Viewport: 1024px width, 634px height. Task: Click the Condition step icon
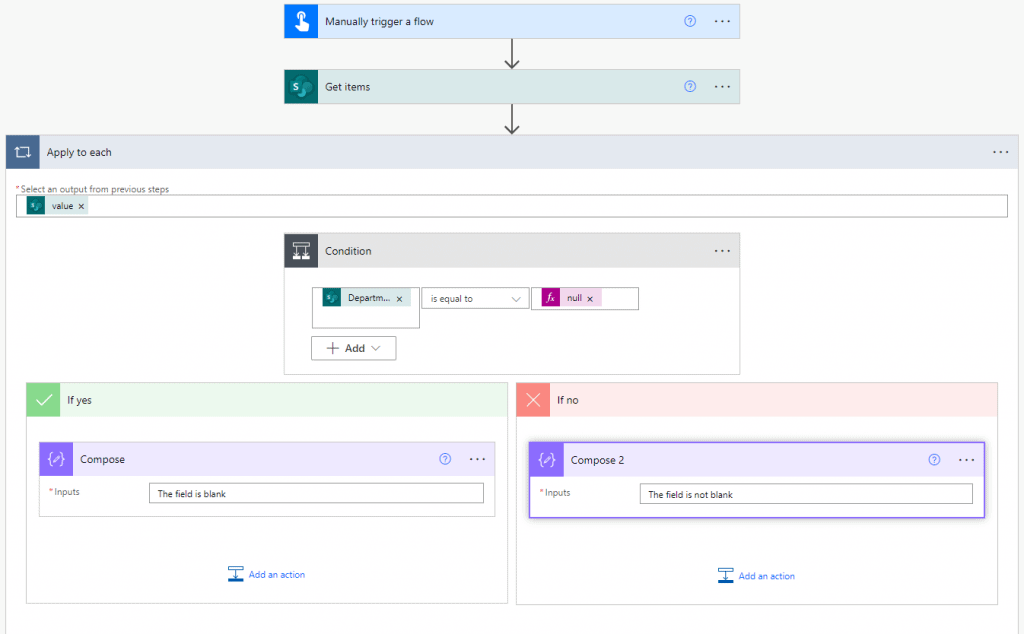301,251
